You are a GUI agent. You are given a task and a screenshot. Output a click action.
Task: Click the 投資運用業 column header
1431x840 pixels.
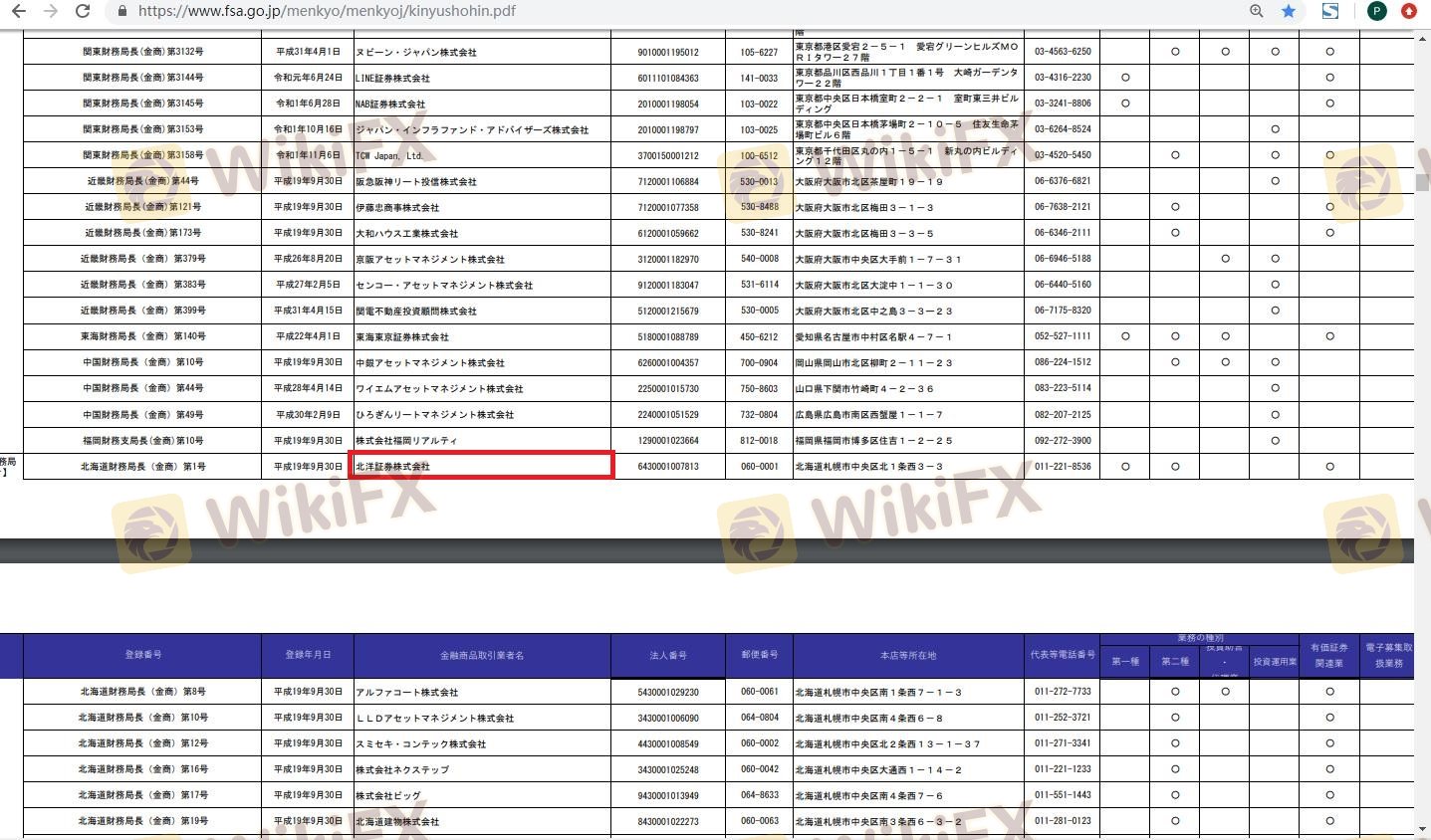click(x=1275, y=661)
